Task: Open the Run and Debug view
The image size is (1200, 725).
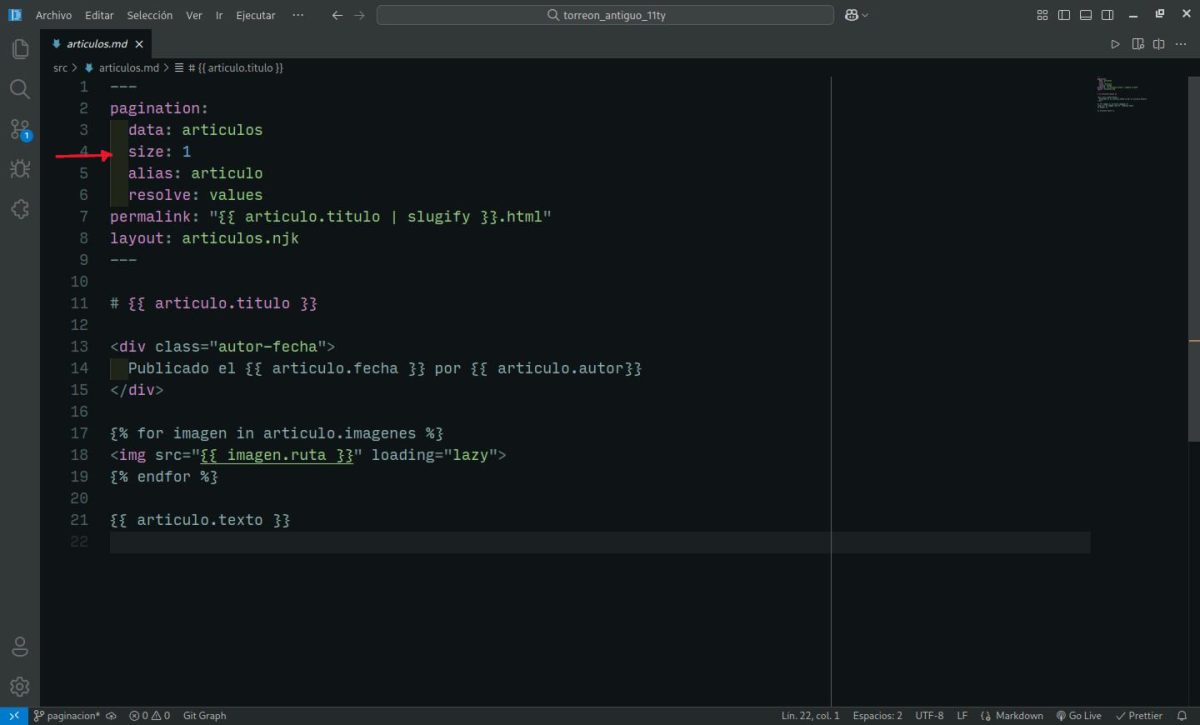Action: coord(20,169)
